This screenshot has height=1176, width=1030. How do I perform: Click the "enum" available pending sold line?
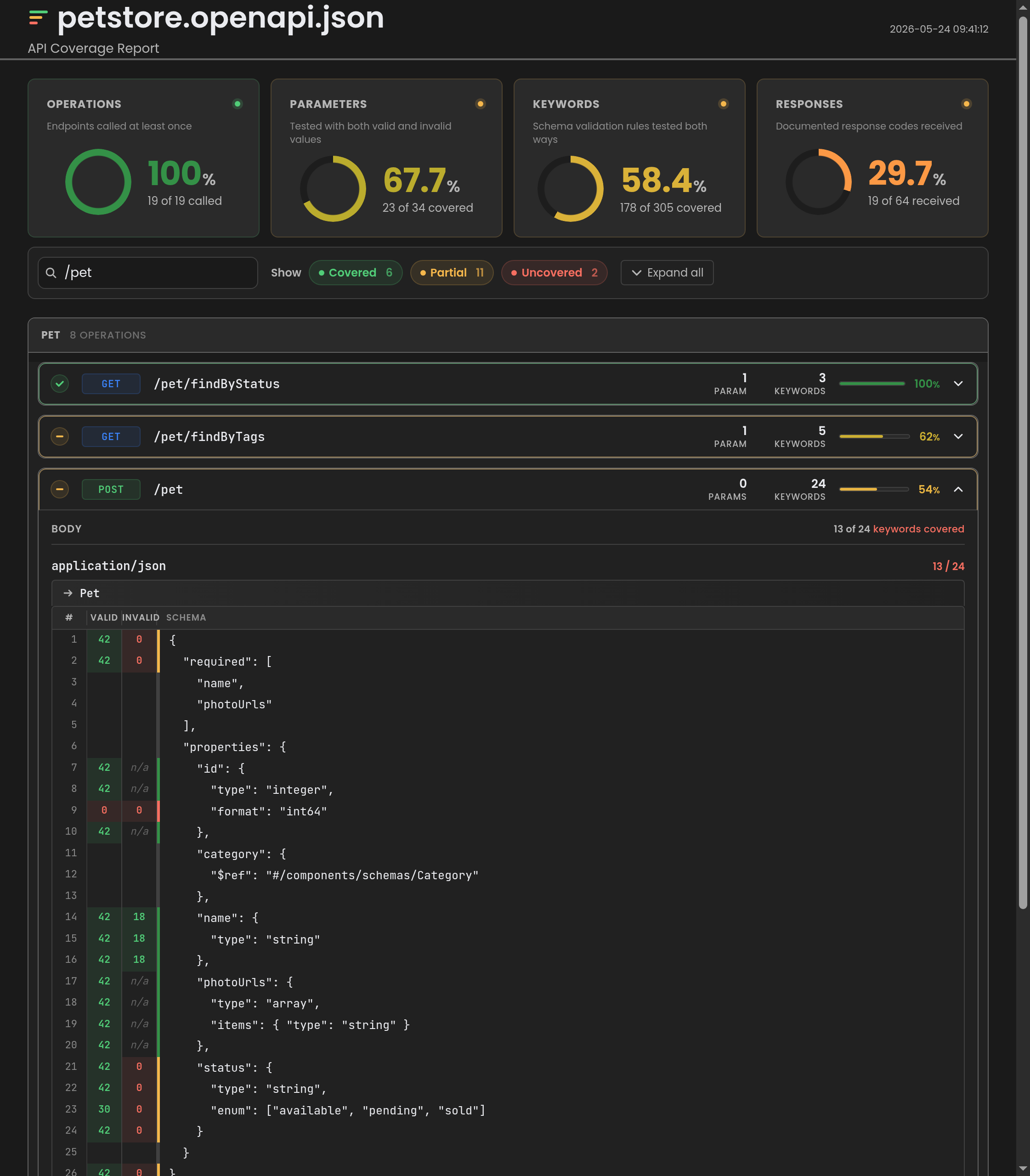(x=348, y=1110)
